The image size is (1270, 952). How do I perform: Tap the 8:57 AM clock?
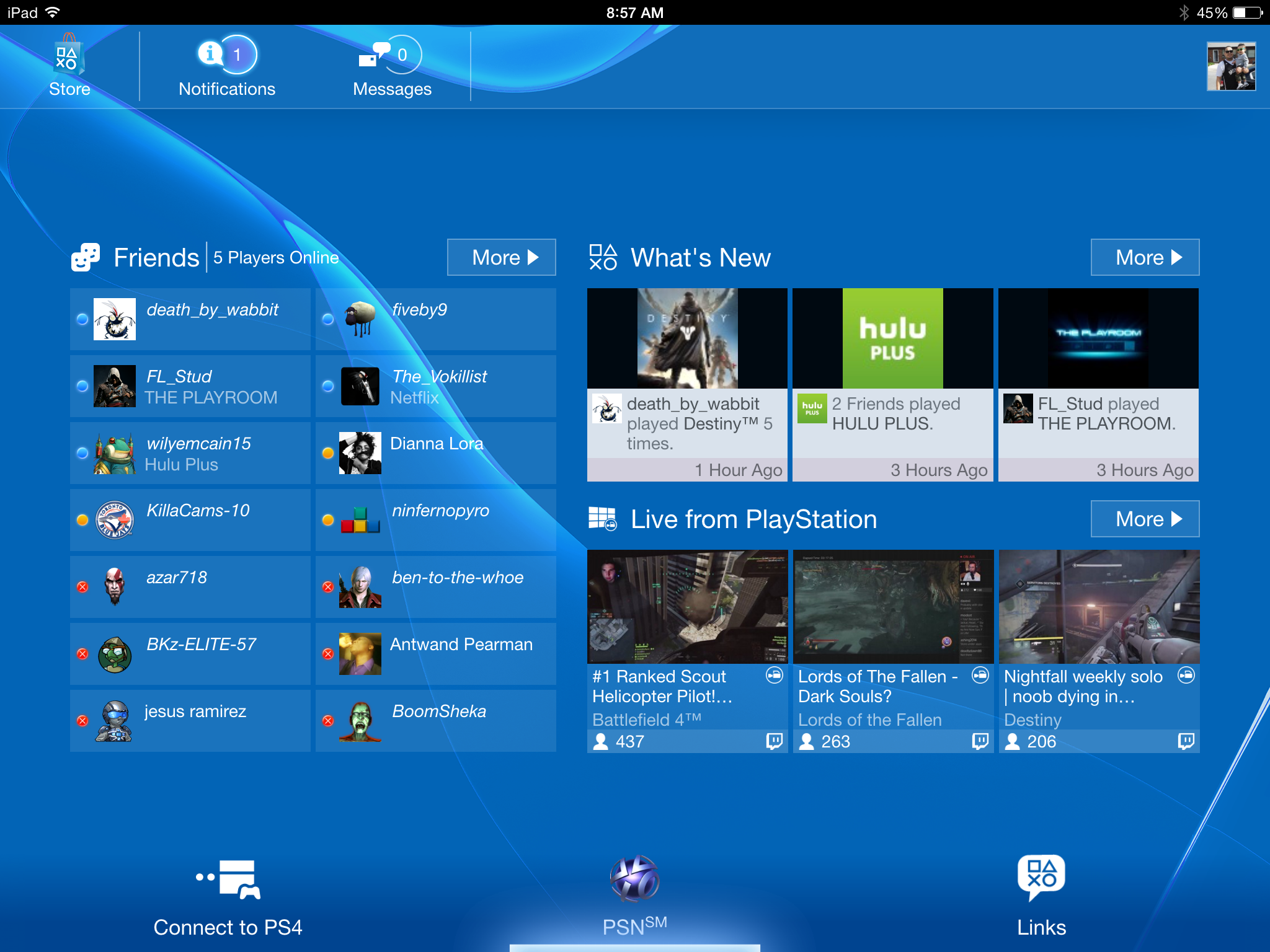coord(635,12)
